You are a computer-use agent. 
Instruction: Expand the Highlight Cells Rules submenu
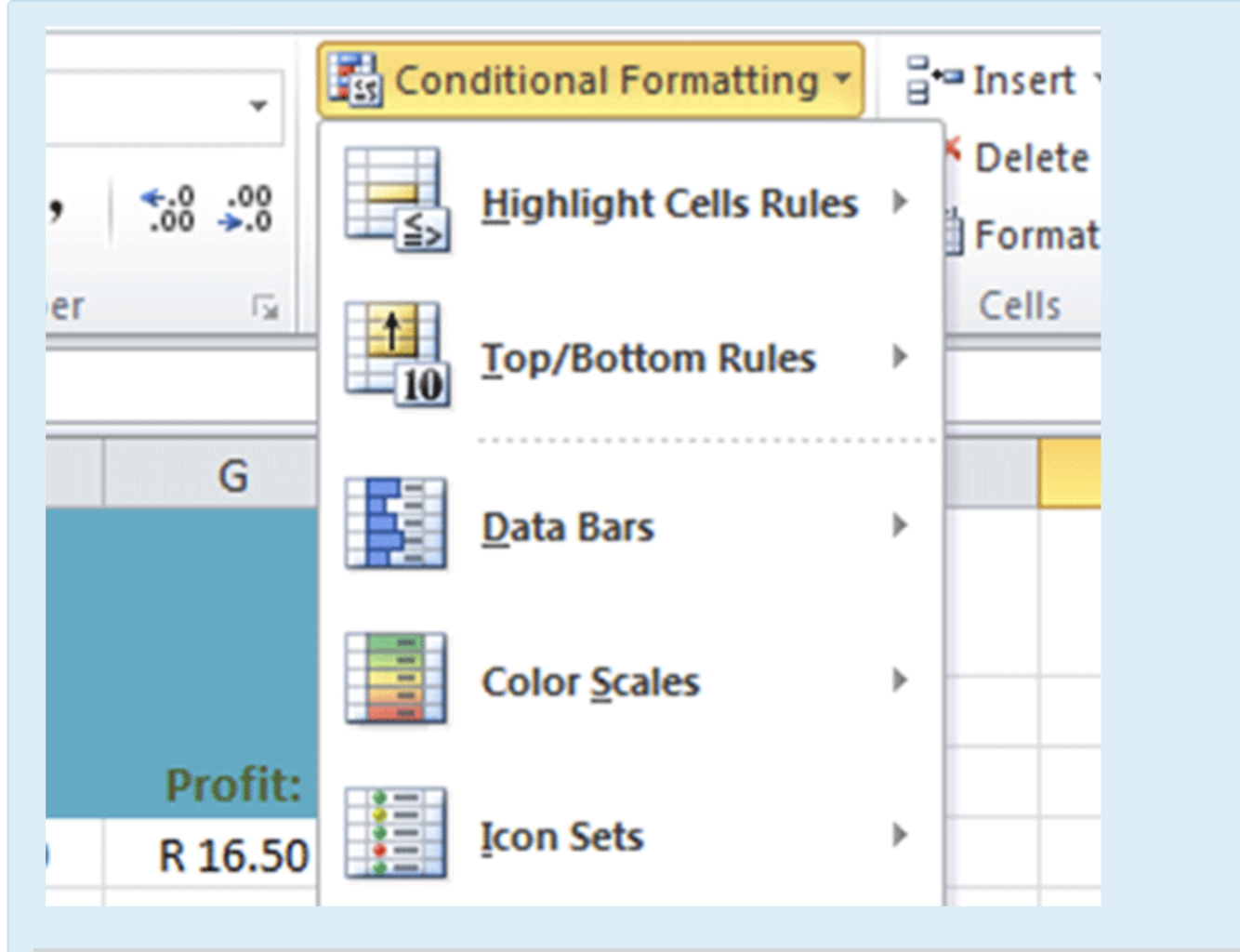(x=901, y=203)
